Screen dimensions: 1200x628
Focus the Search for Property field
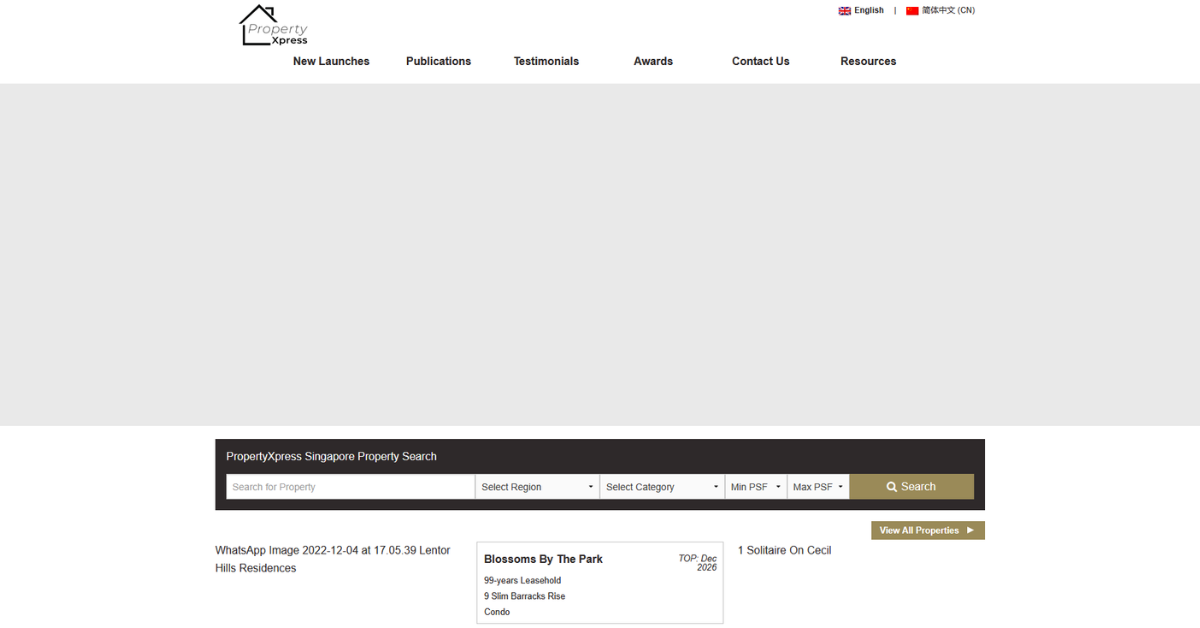(350, 487)
